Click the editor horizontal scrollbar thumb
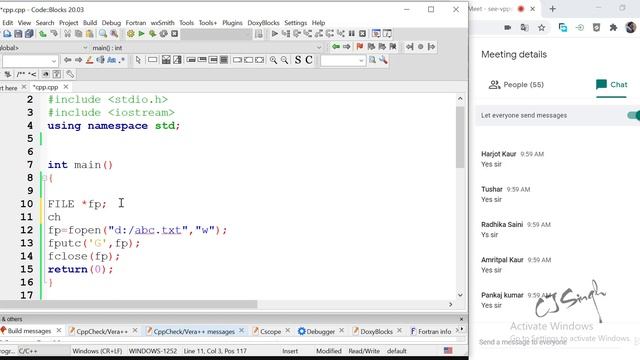 [129, 304]
